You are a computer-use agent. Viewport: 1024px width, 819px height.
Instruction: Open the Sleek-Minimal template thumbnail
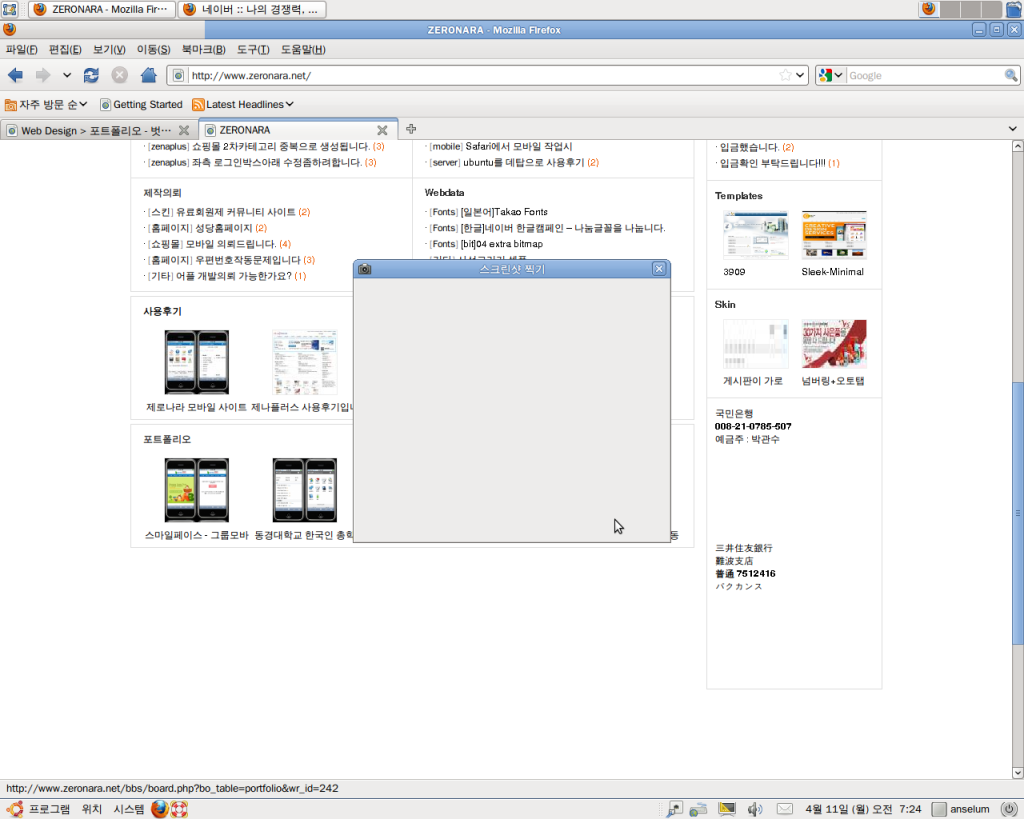[833, 236]
